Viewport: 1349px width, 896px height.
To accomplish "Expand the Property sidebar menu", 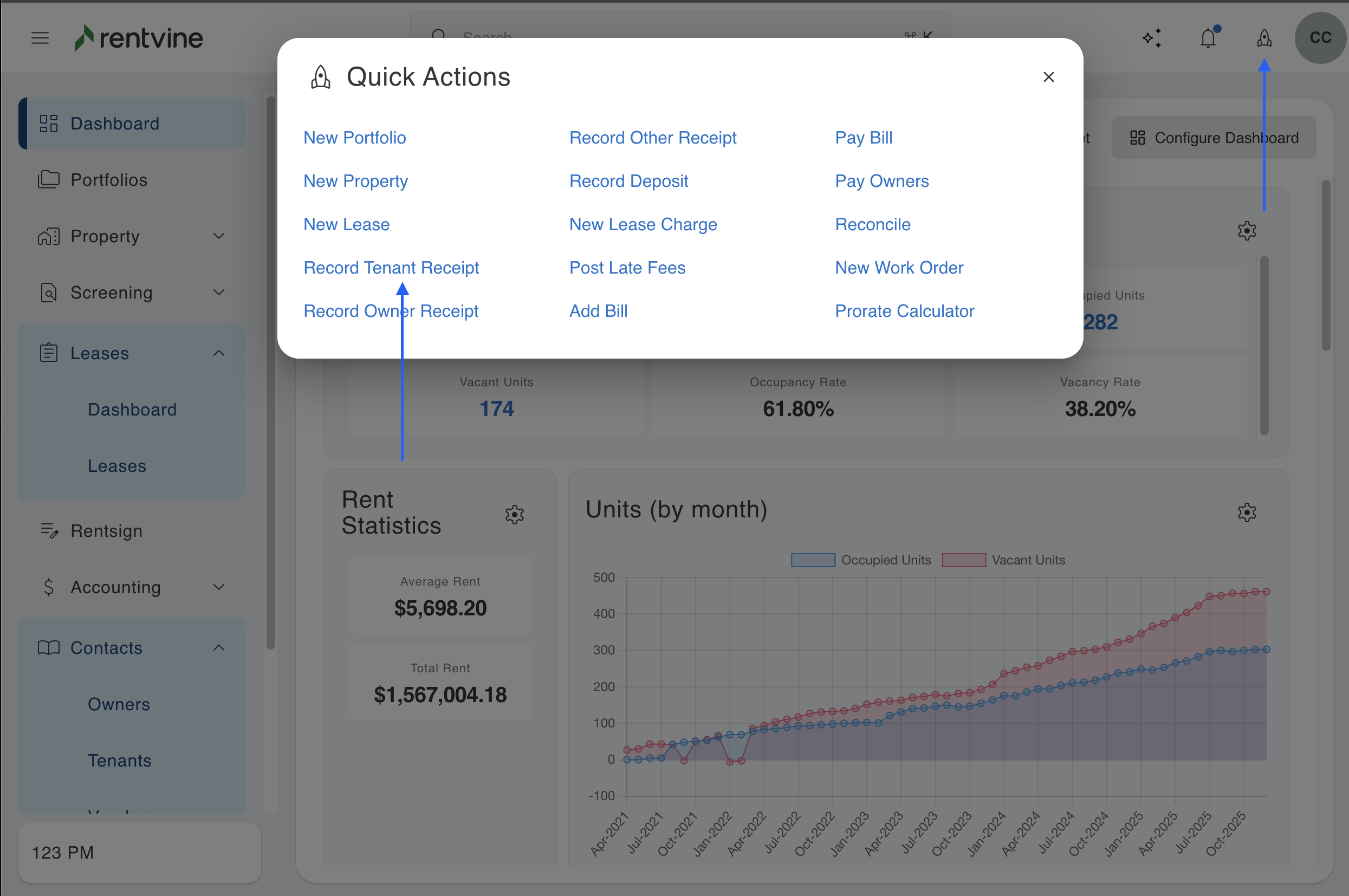I will [x=218, y=236].
